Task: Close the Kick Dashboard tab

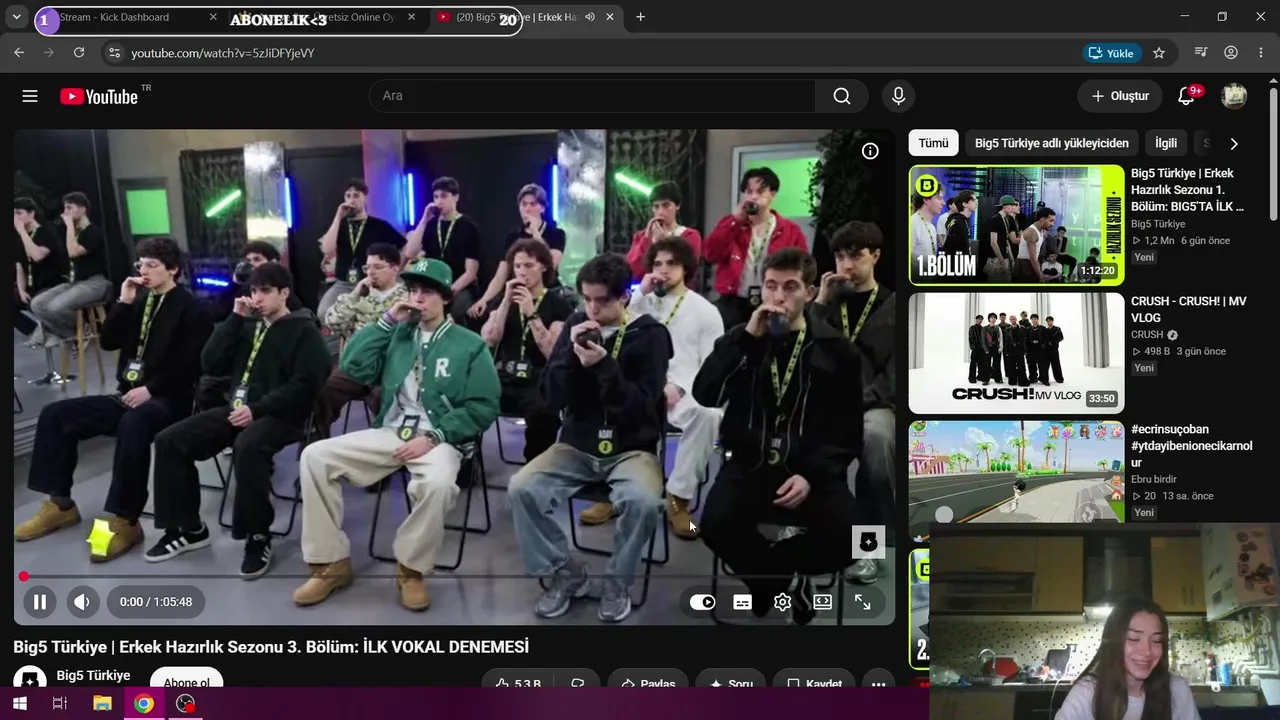Action: pos(213,17)
